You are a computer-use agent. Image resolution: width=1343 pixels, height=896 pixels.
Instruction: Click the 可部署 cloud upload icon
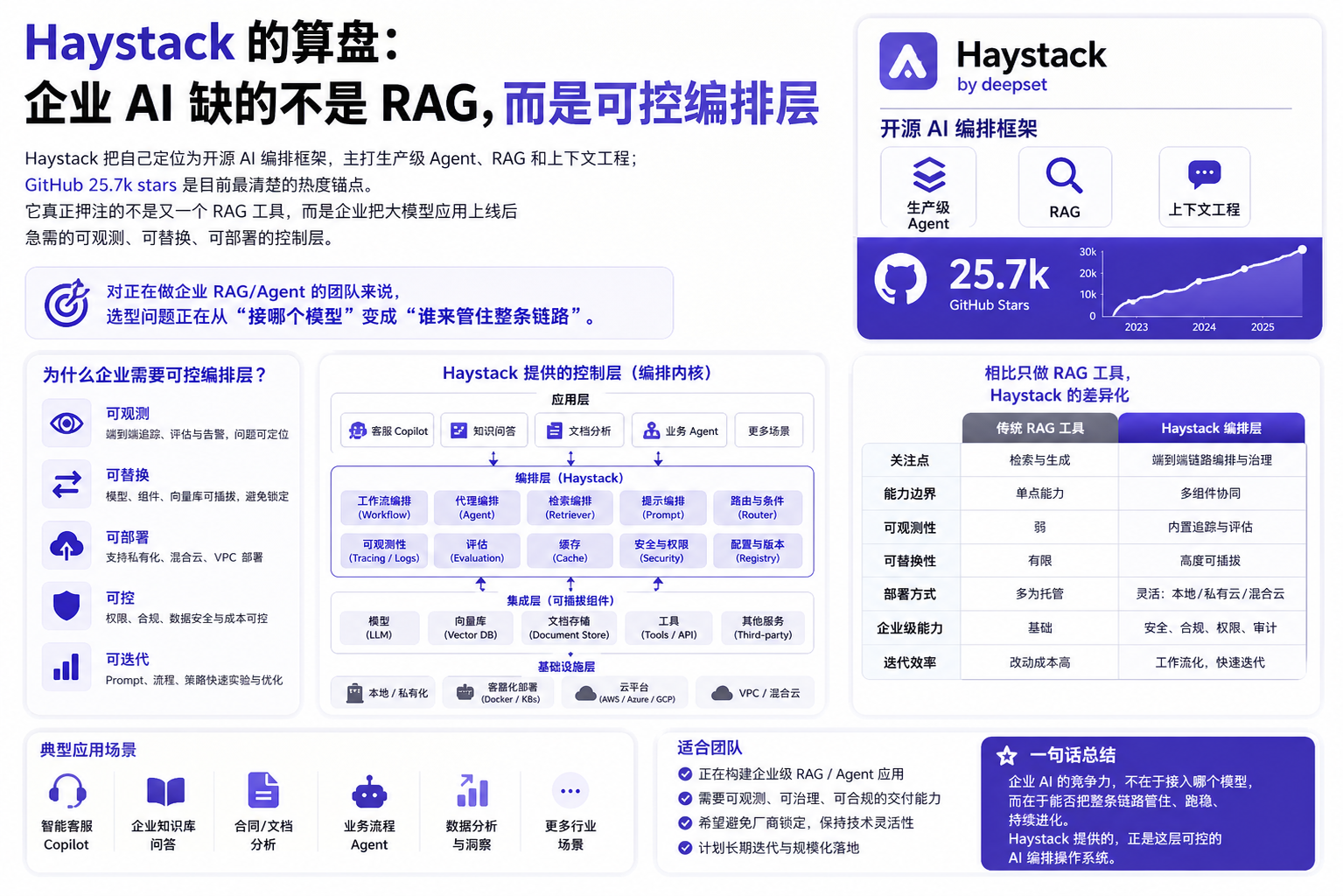66,545
